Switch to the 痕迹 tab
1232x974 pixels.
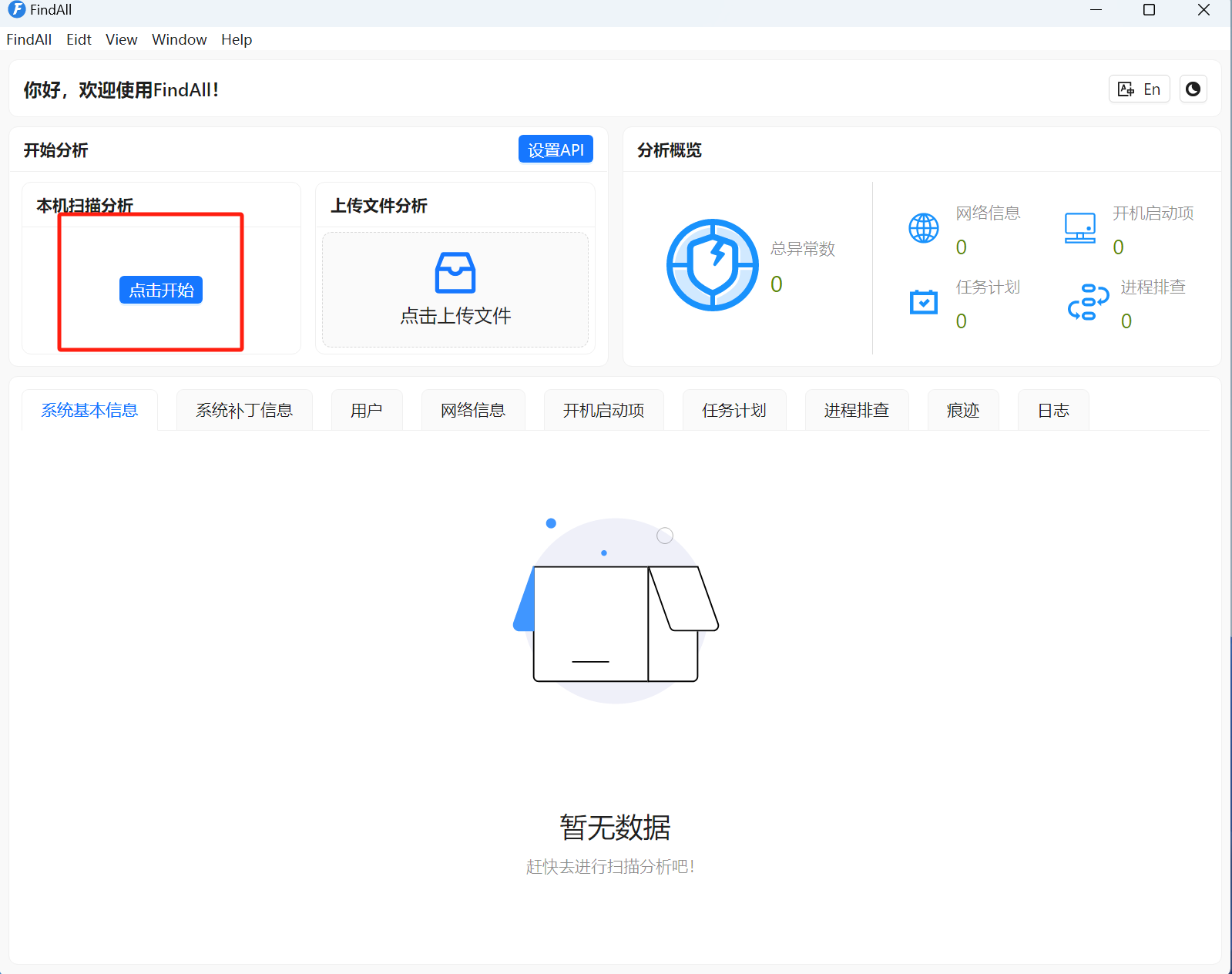pyautogui.click(x=963, y=410)
